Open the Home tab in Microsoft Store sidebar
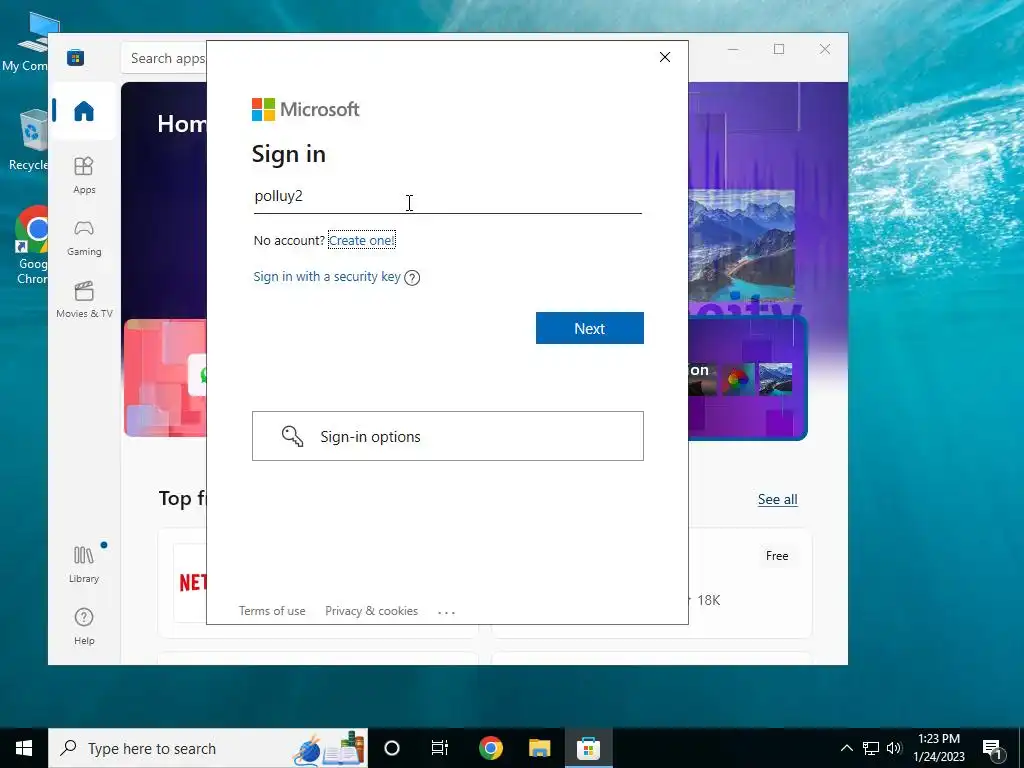The height and width of the screenshot is (768, 1024). pos(84,111)
